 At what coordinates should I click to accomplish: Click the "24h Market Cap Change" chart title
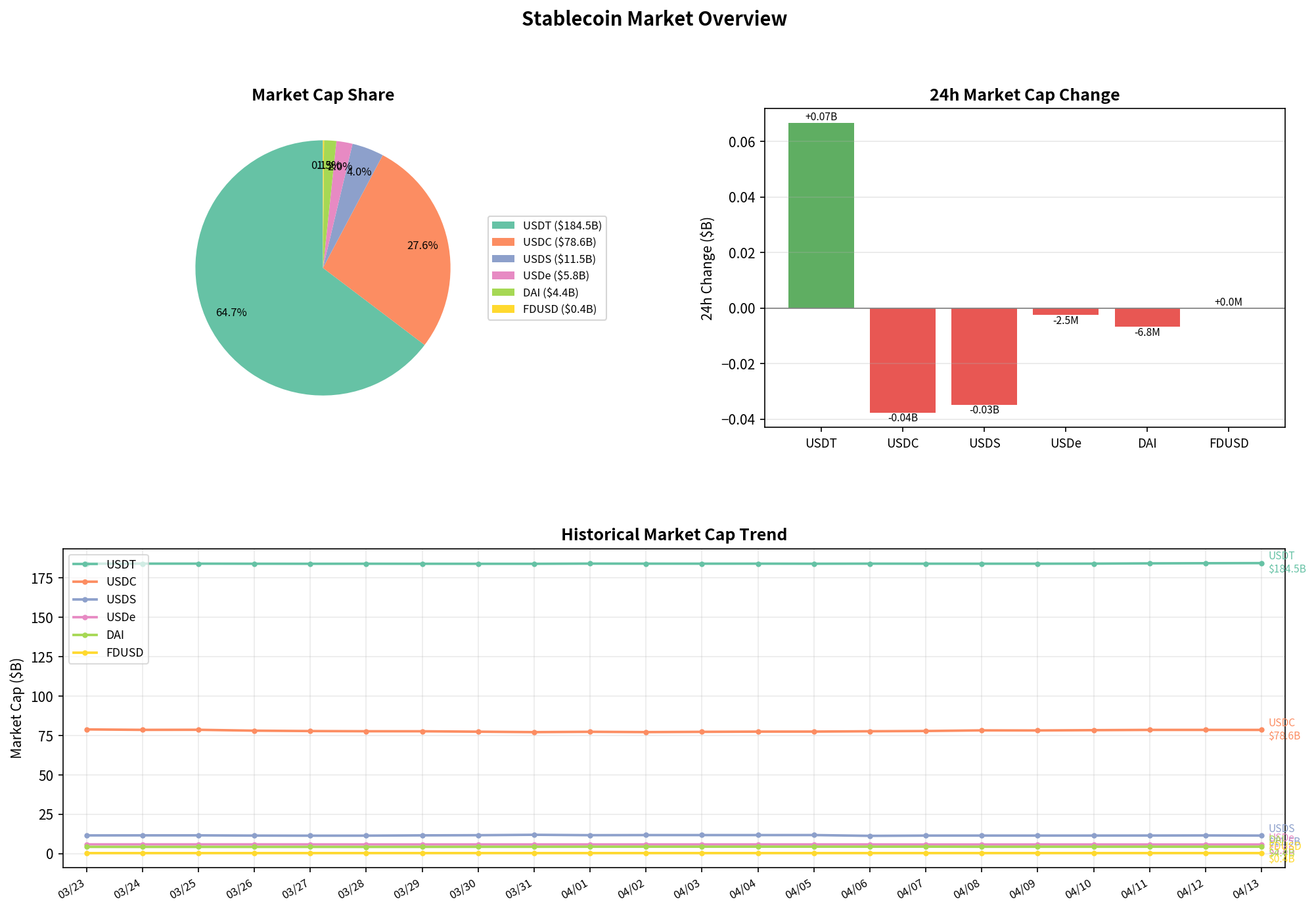tap(1025, 95)
